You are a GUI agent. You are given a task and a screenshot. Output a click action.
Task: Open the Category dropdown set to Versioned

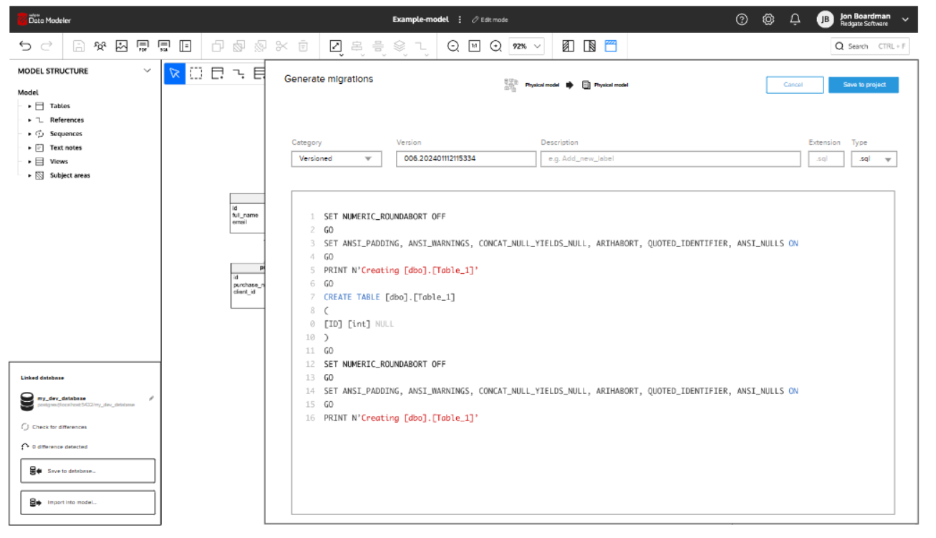[x=336, y=158]
